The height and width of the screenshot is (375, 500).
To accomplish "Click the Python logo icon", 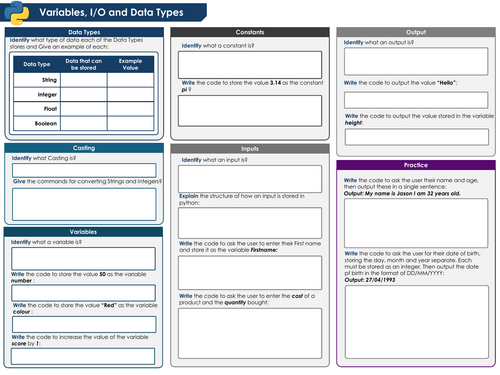I will (17, 13).
